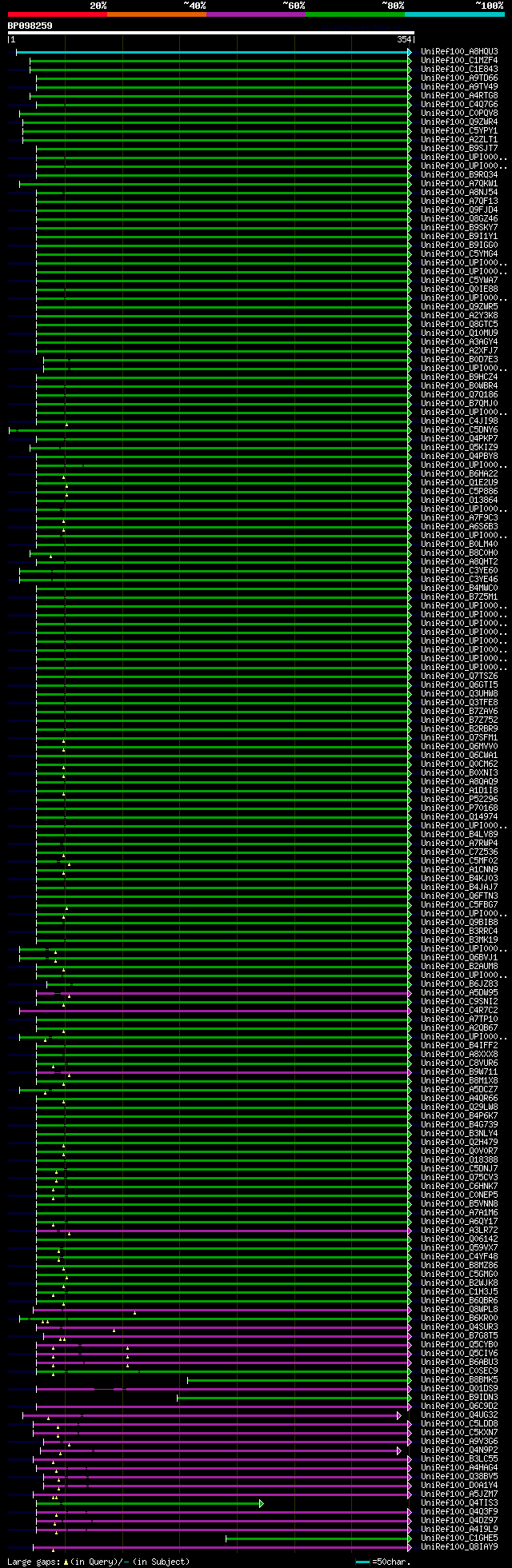
Task: Click the cyan ~100% identity legend segment
Action: 454,14
